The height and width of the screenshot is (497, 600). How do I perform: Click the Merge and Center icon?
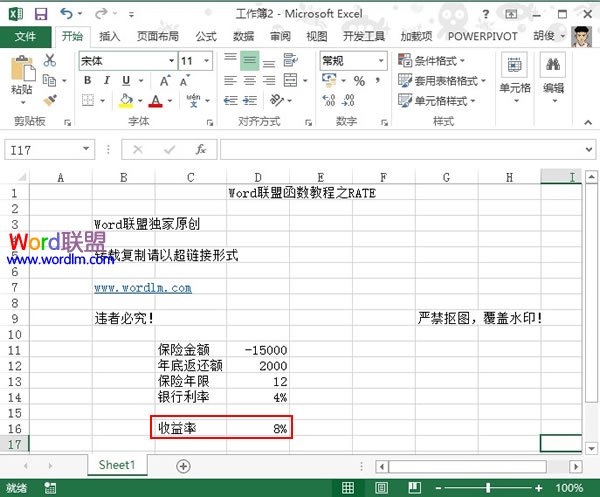coord(290,80)
